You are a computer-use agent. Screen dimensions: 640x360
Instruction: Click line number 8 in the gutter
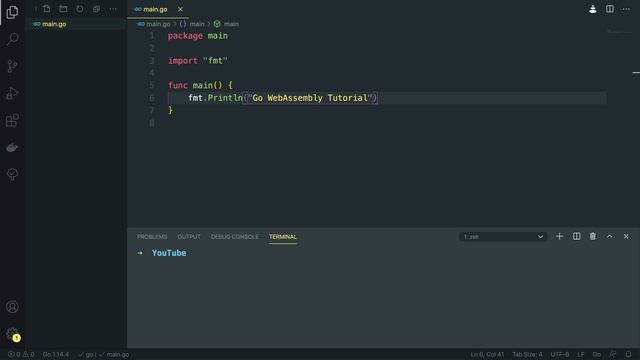[152, 123]
